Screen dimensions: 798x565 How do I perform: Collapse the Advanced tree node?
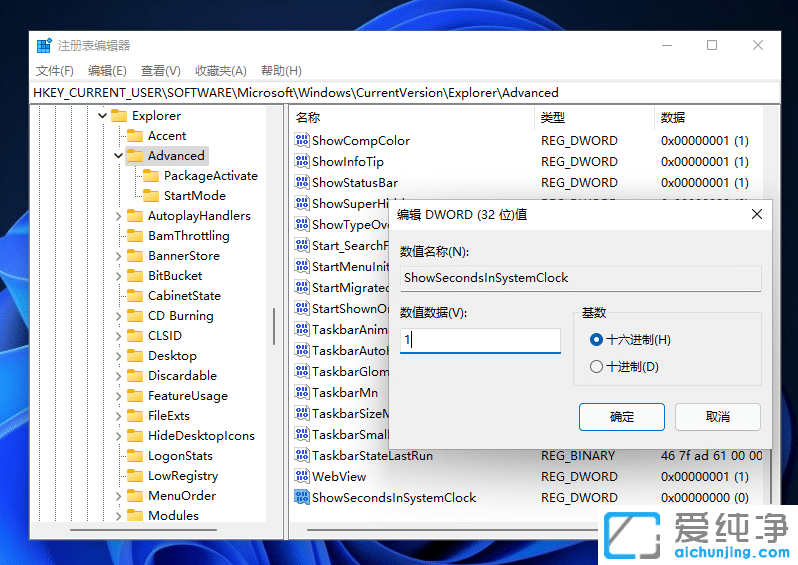point(118,155)
